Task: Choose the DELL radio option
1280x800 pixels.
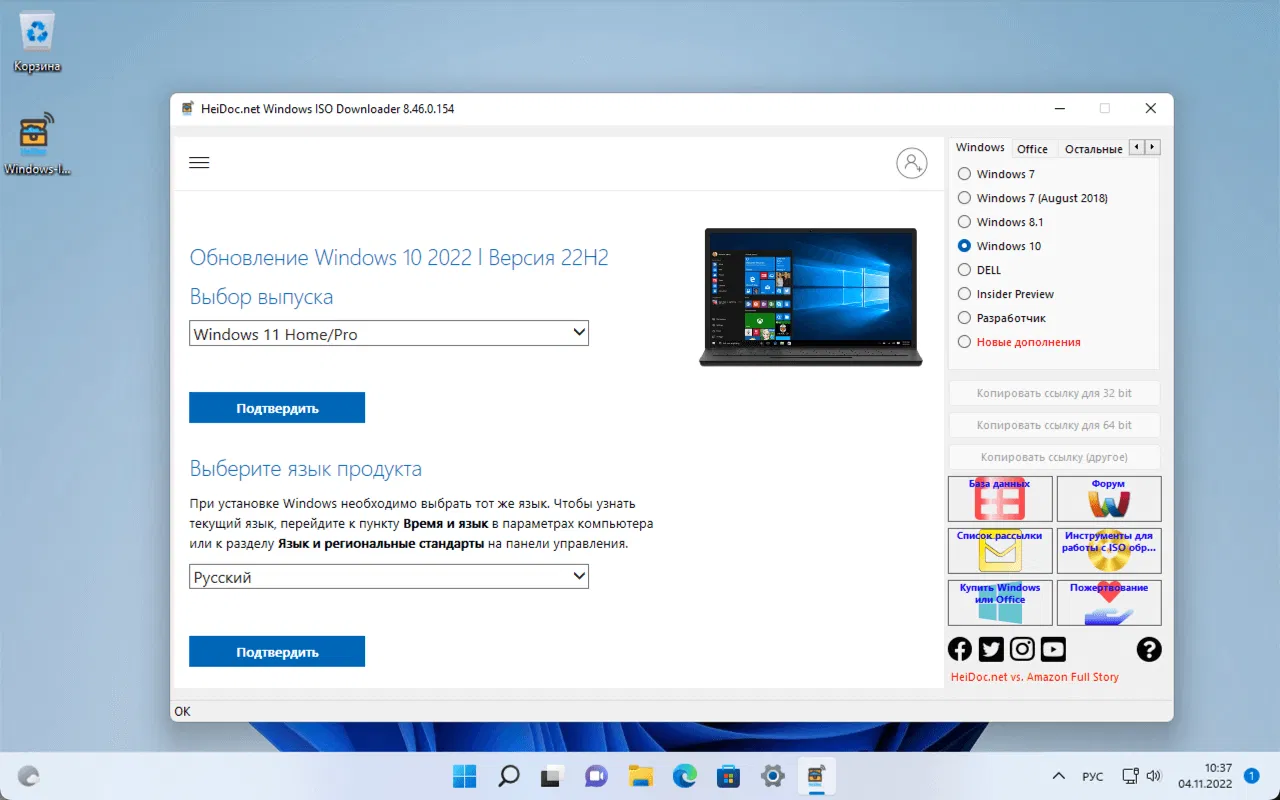Action: coord(964,269)
